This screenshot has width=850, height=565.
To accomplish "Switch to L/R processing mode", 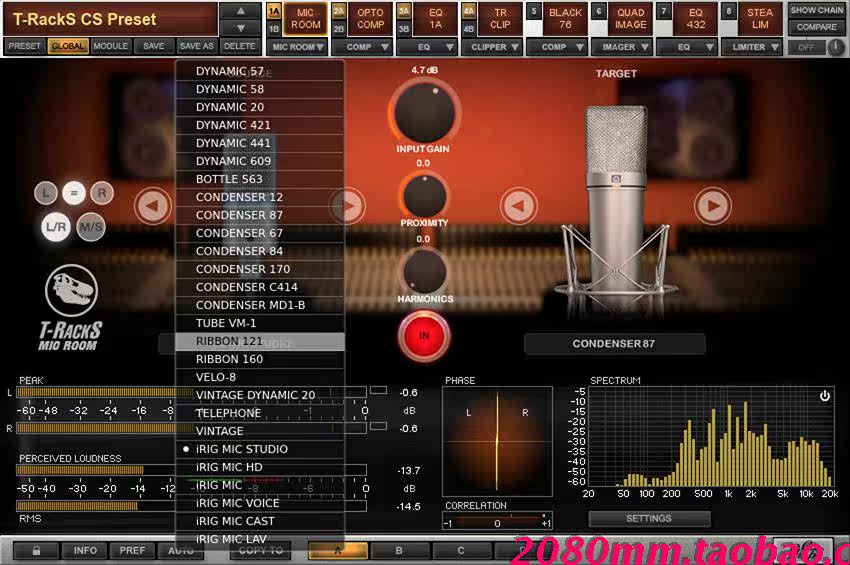I will (56, 227).
